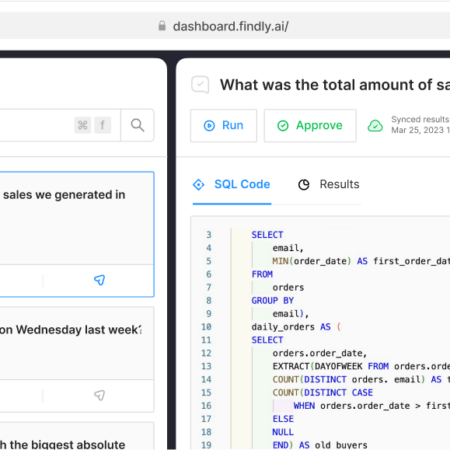Approve the generated query
The height and width of the screenshot is (450, 450).
point(310,126)
